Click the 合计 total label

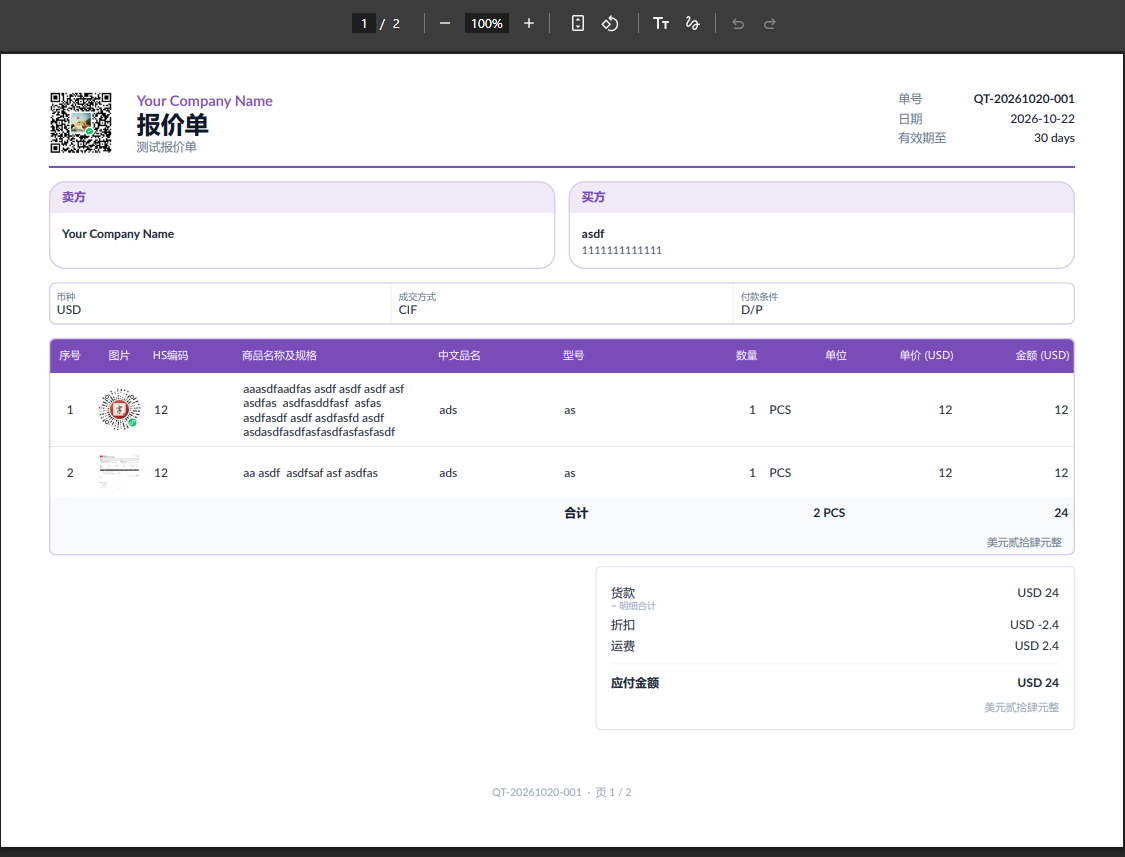tap(576, 513)
